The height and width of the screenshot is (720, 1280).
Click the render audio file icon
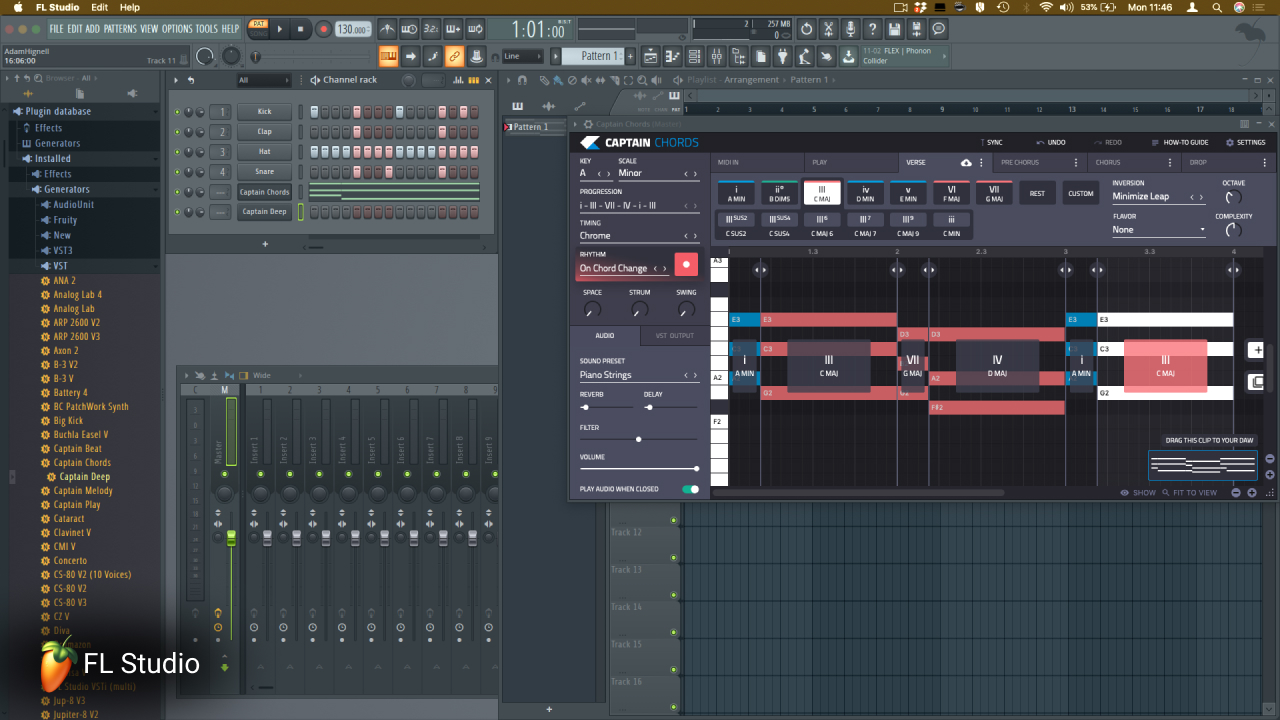tap(917, 29)
